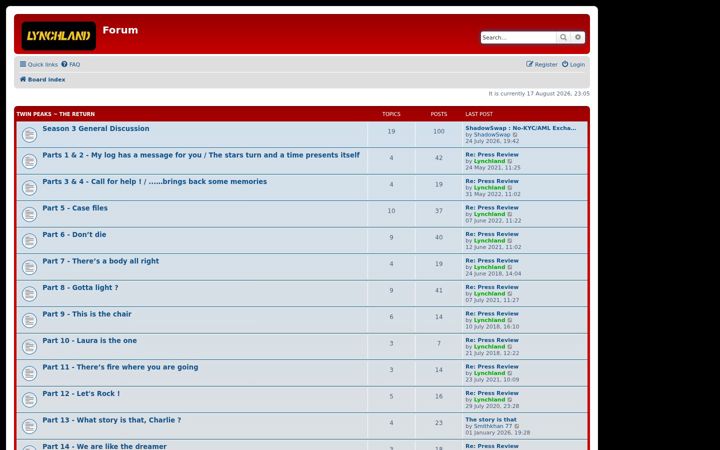The image size is (720, 450).
Task: Click forum icon beside Part 6 - Don't die
Action: pyautogui.click(x=29, y=241)
